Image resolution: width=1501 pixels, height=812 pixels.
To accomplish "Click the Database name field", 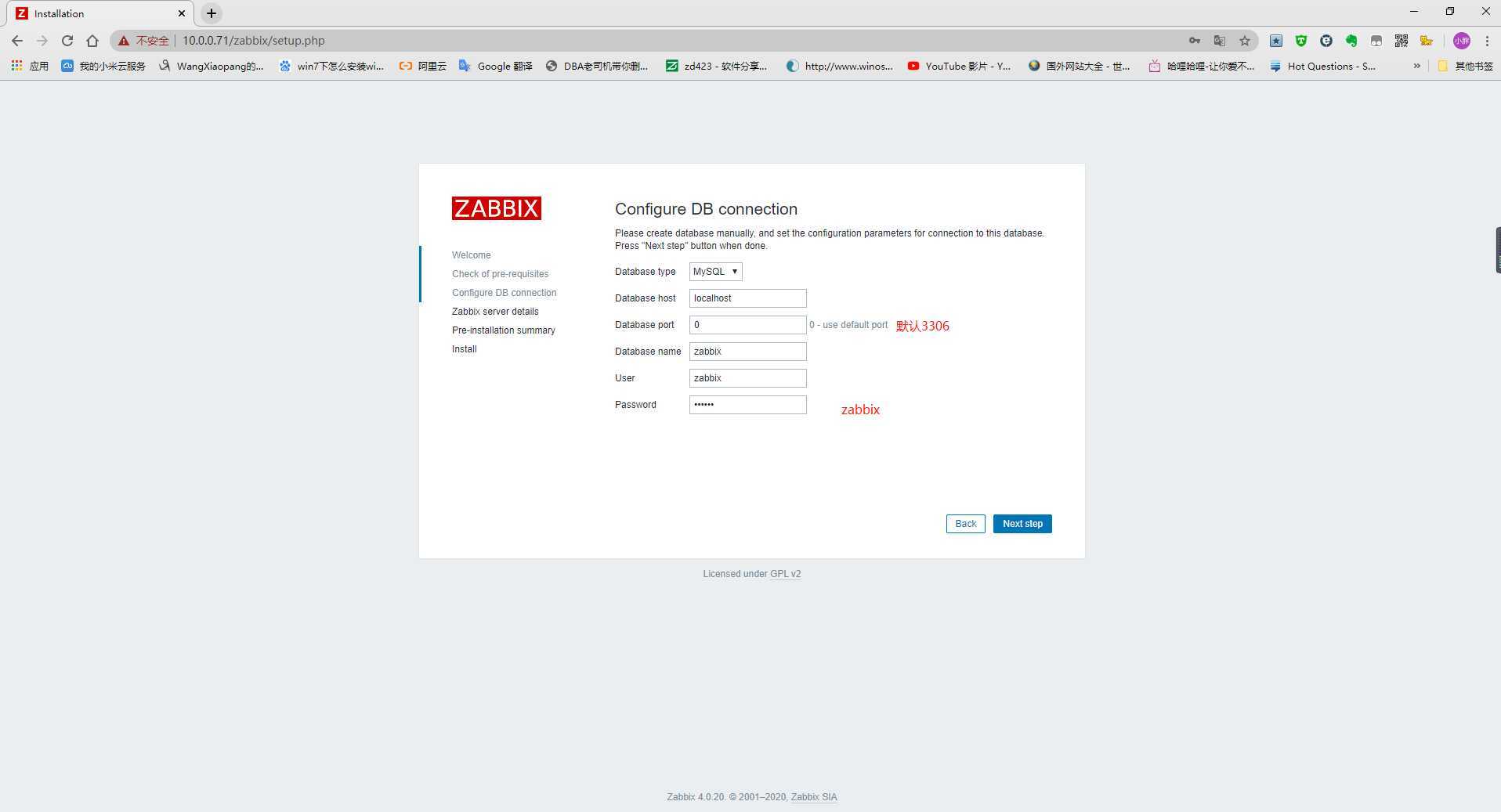I will pyautogui.click(x=747, y=352).
